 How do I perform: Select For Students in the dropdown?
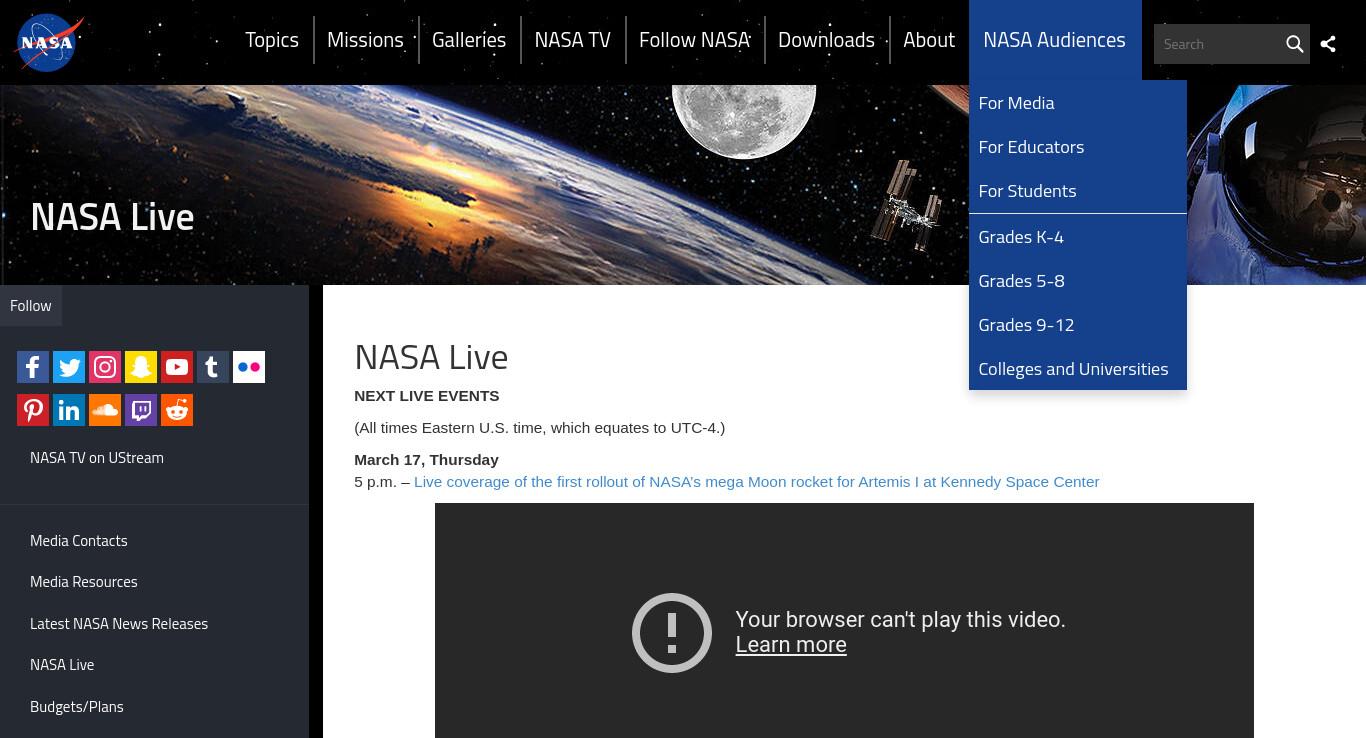pos(1077,191)
